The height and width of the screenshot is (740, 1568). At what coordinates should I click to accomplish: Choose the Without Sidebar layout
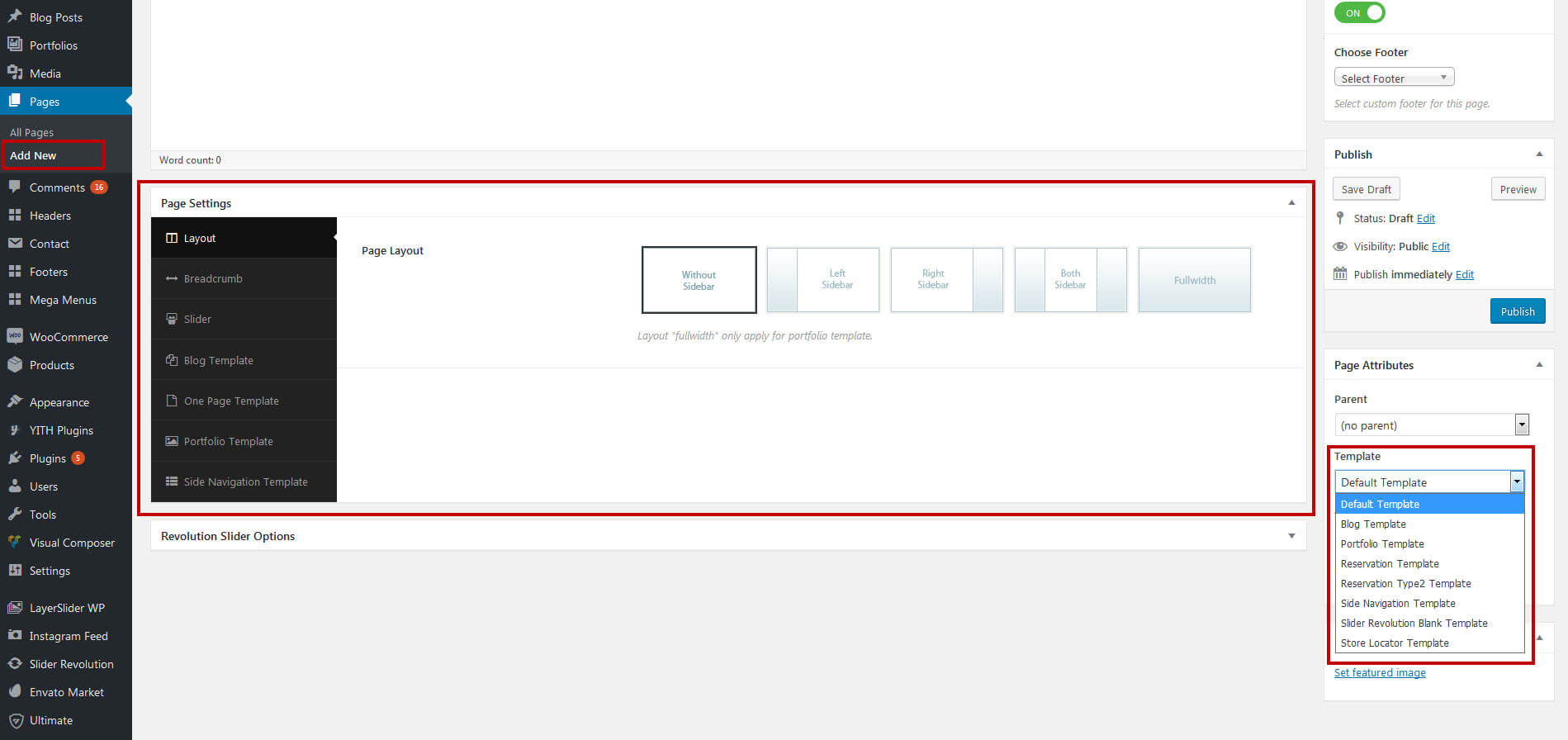(x=699, y=280)
